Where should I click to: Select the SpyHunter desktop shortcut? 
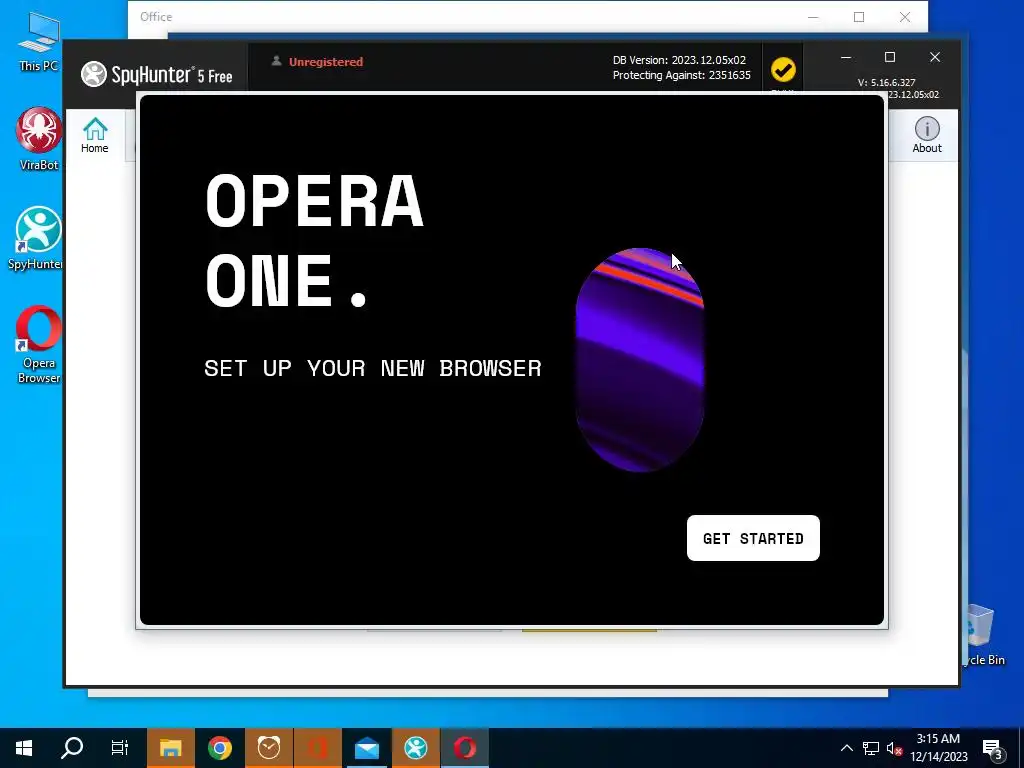[x=36, y=238]
